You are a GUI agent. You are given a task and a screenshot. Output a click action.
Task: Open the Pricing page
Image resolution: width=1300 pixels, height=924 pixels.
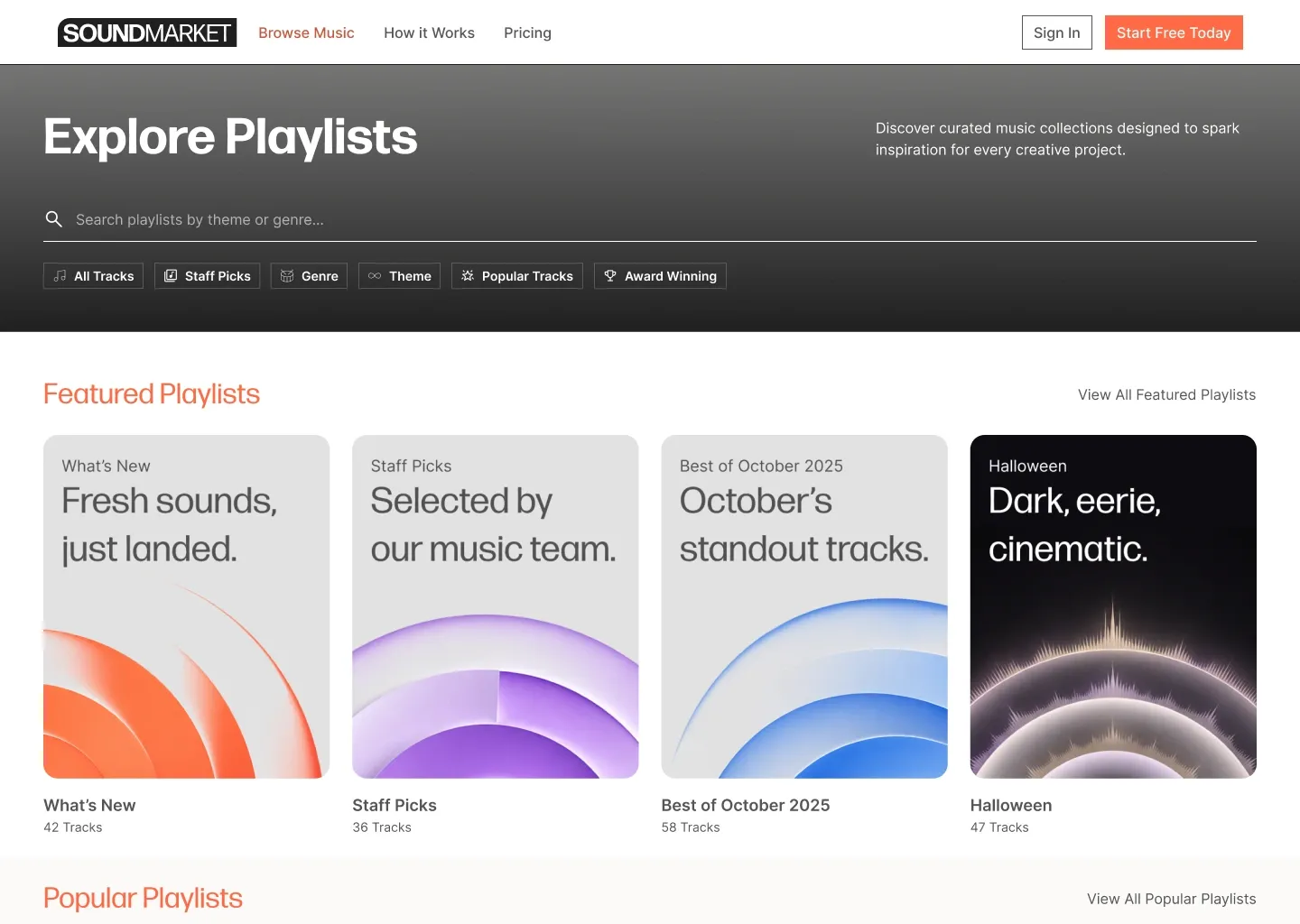tap(527, 32)
